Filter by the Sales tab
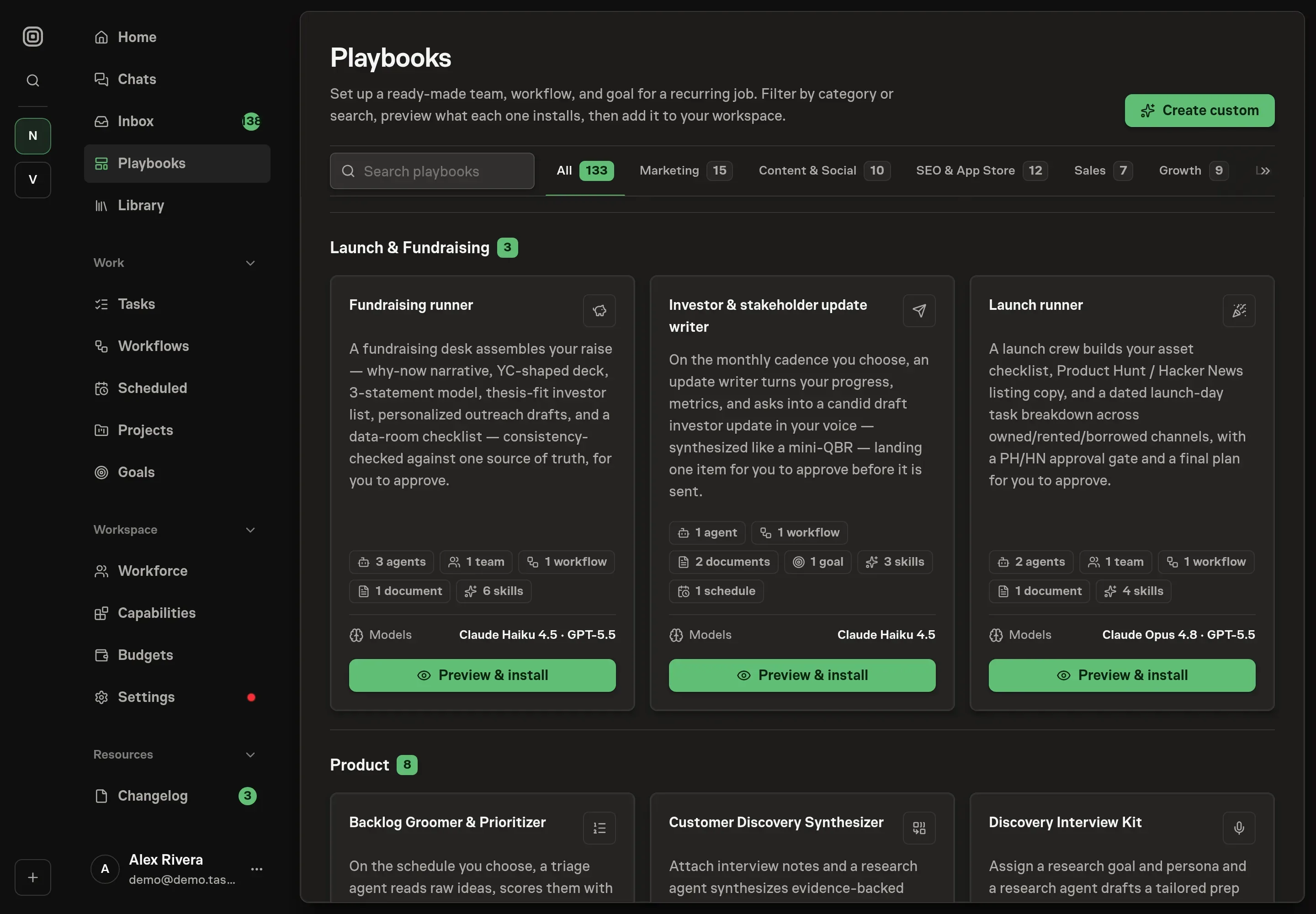The image size is (1316, 914). click(x=1103, y=170)
